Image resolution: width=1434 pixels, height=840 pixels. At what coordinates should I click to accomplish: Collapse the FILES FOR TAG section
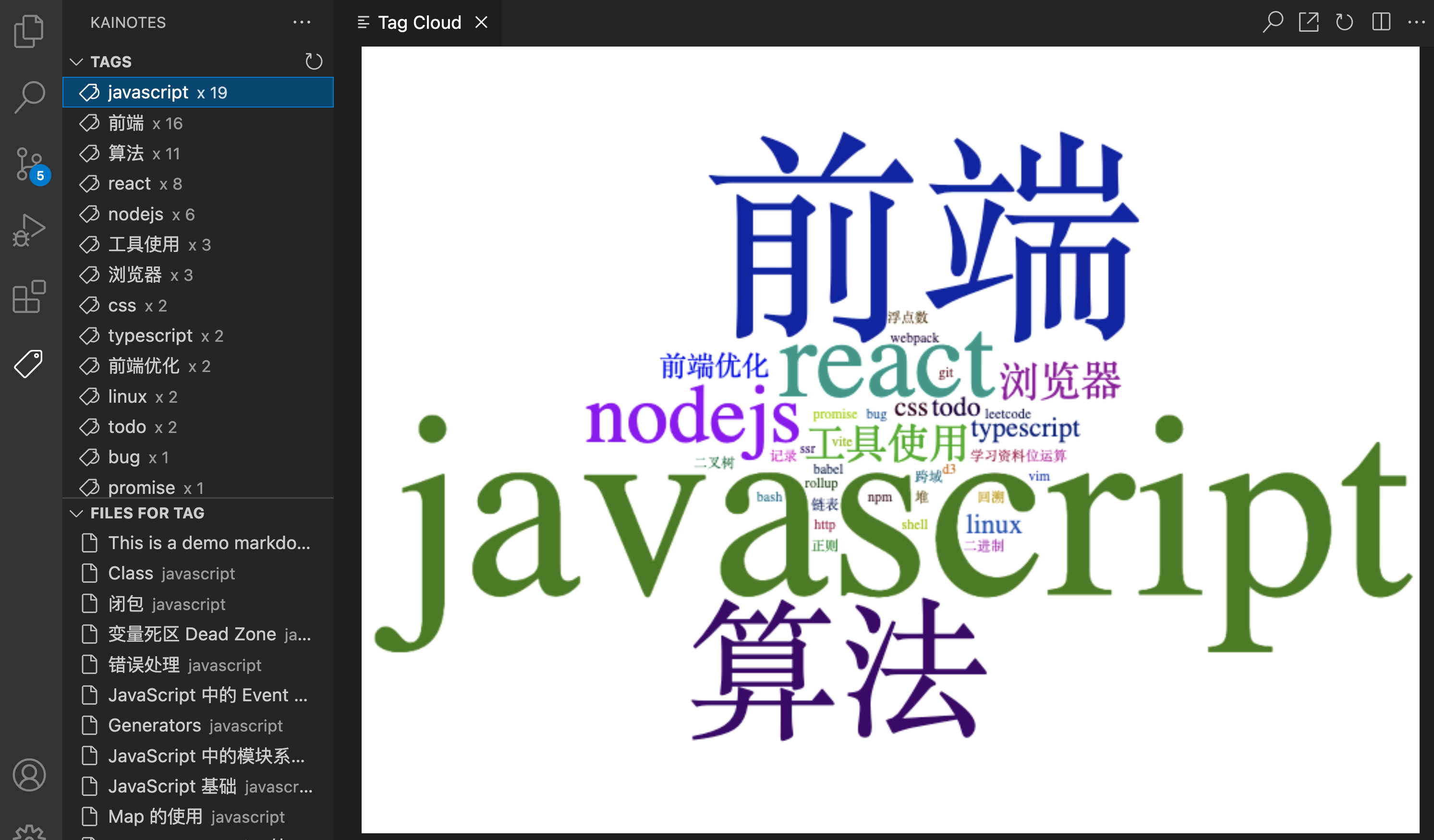coord(76,513)
